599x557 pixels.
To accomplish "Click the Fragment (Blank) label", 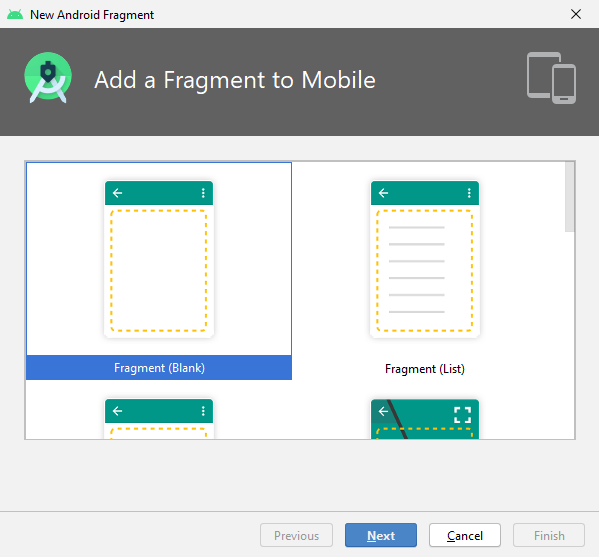I will (x=159, y=368).
